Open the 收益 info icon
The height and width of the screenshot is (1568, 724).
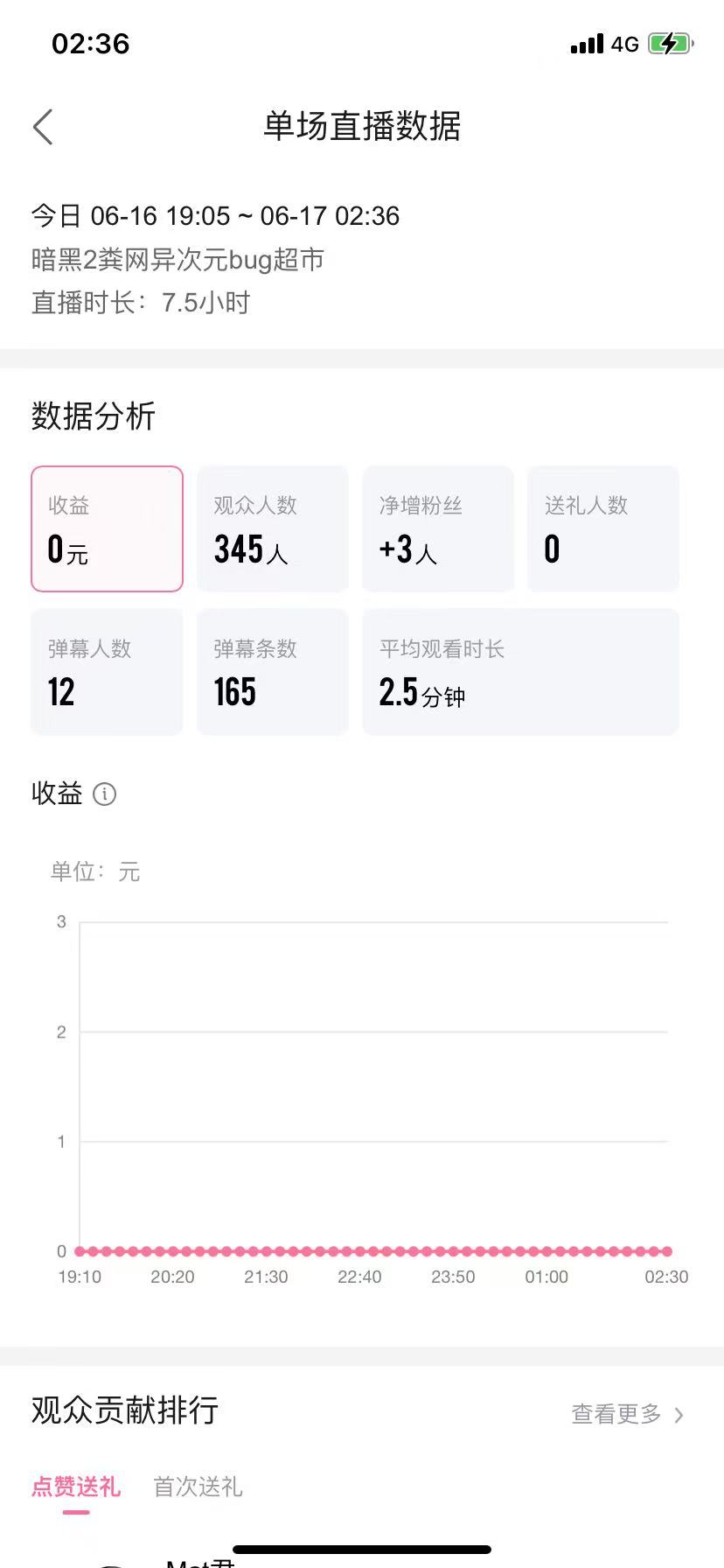104,794
